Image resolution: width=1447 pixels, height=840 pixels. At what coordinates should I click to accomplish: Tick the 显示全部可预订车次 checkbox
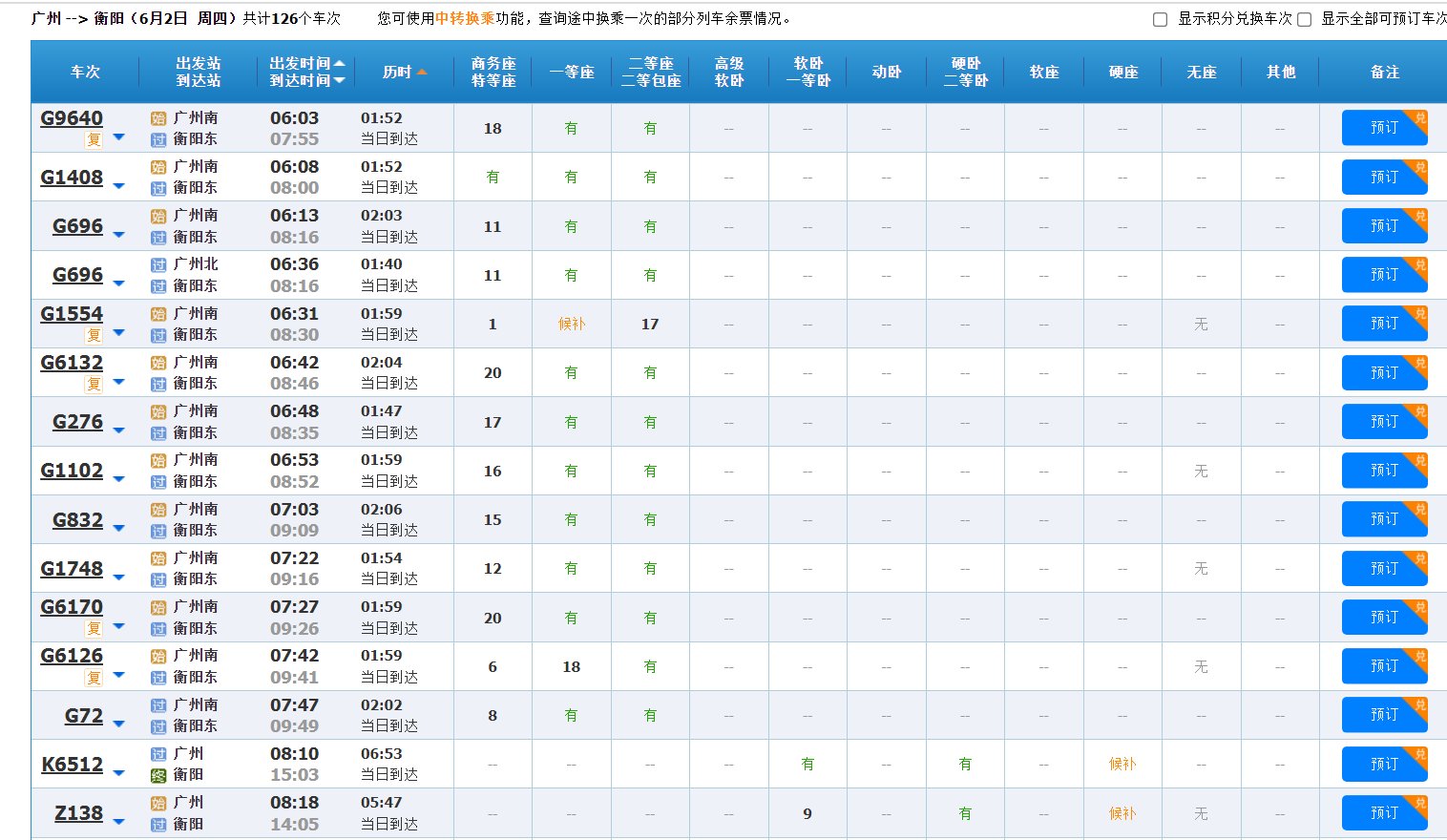pos(1304,19)
